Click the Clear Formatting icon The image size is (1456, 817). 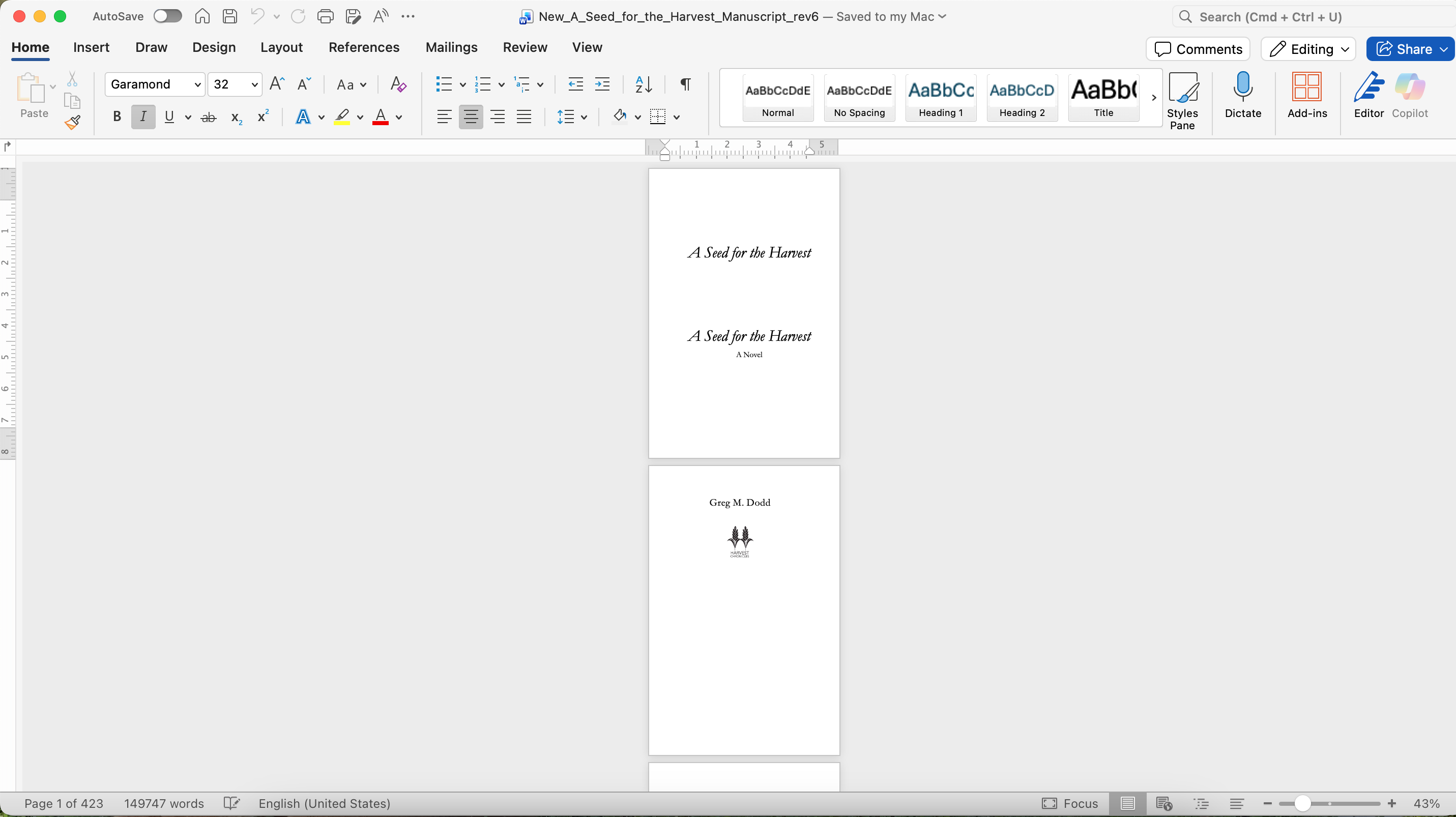398,85
